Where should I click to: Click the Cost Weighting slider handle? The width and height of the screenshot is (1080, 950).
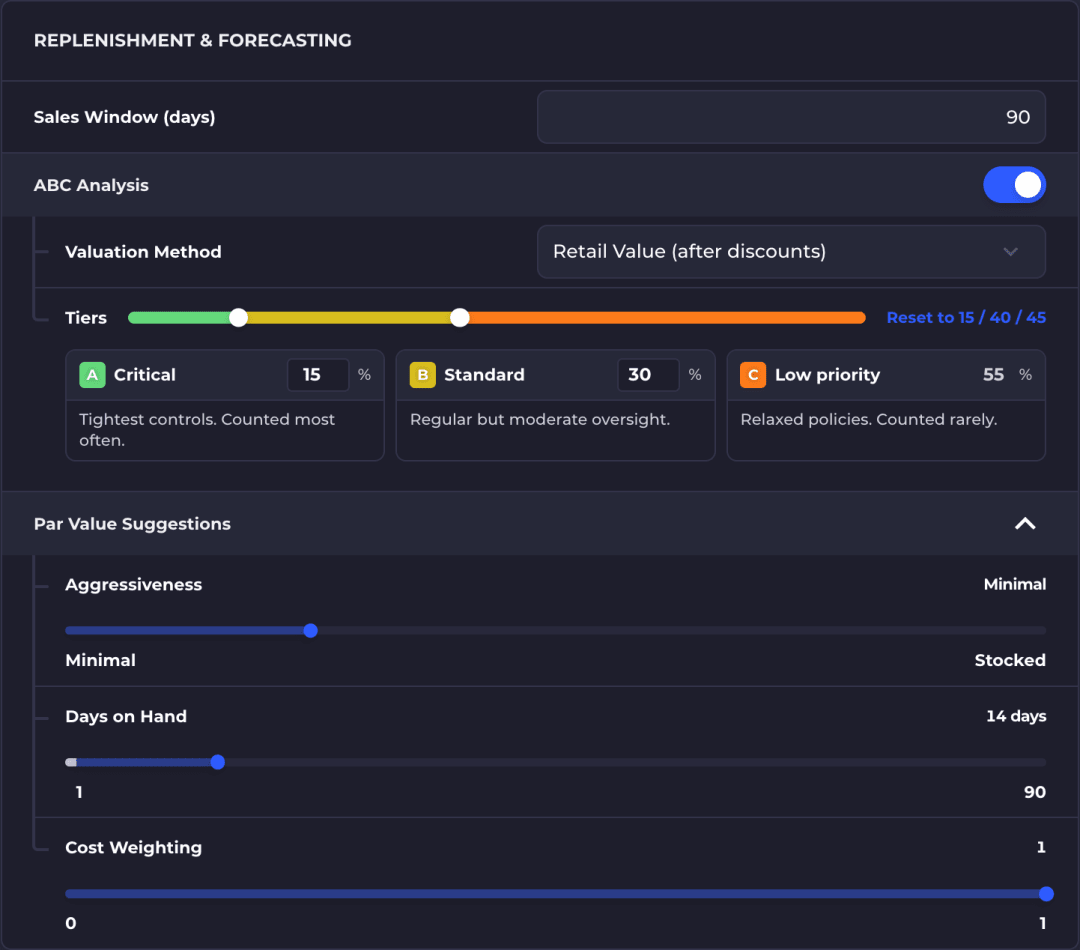pyautogui.click(x=1046, y=894)
